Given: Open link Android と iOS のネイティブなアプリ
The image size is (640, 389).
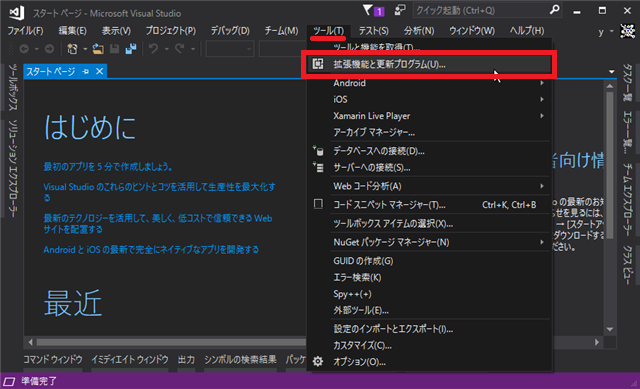Looking at the screenshot, I should click(151, 249).
